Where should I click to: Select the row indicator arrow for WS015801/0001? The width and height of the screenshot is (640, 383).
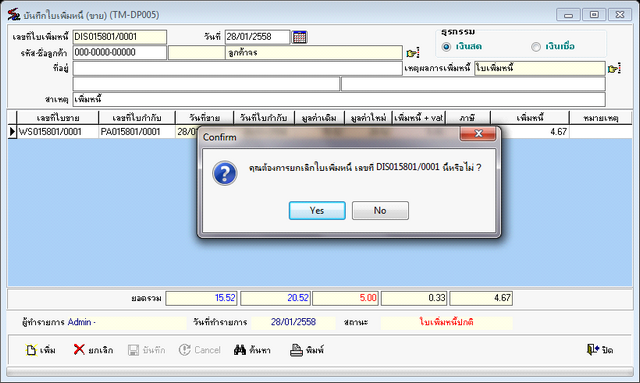tap(12, 131)
